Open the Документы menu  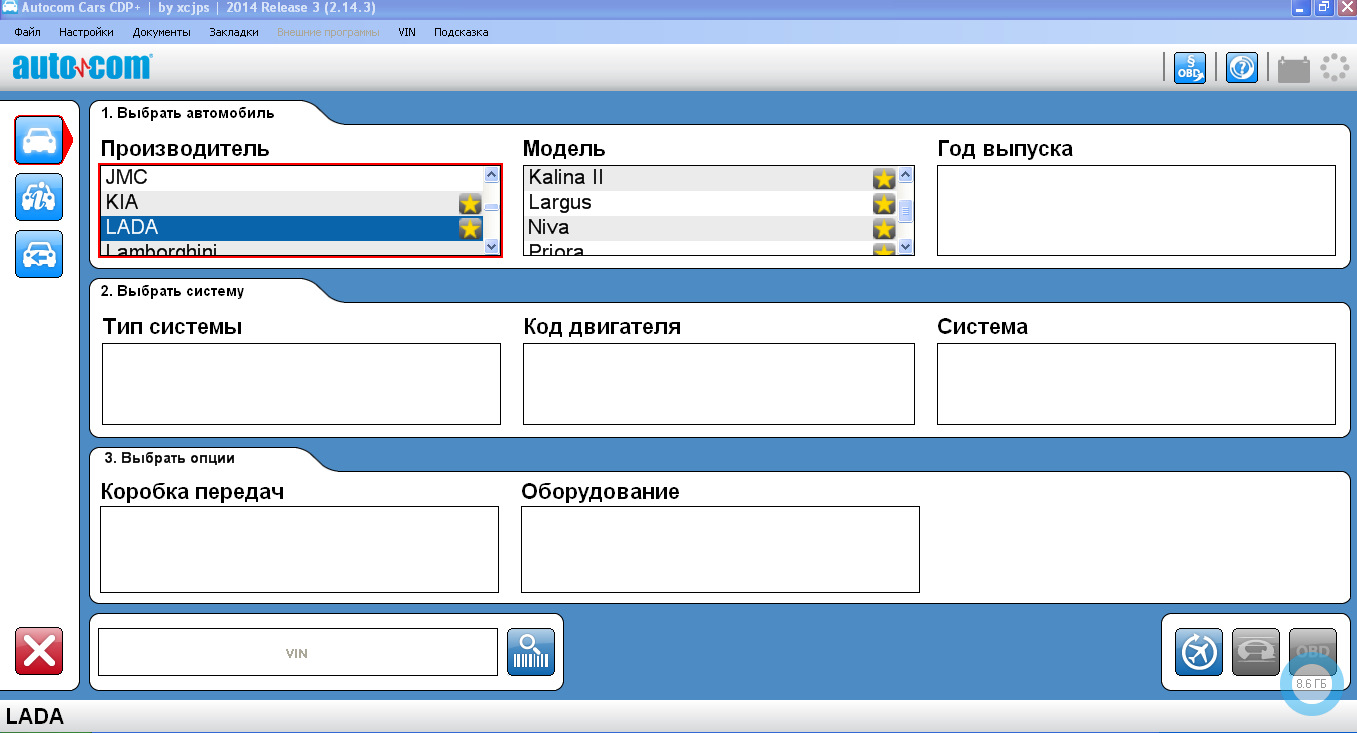pyautogui.click(x=161, y=32)
